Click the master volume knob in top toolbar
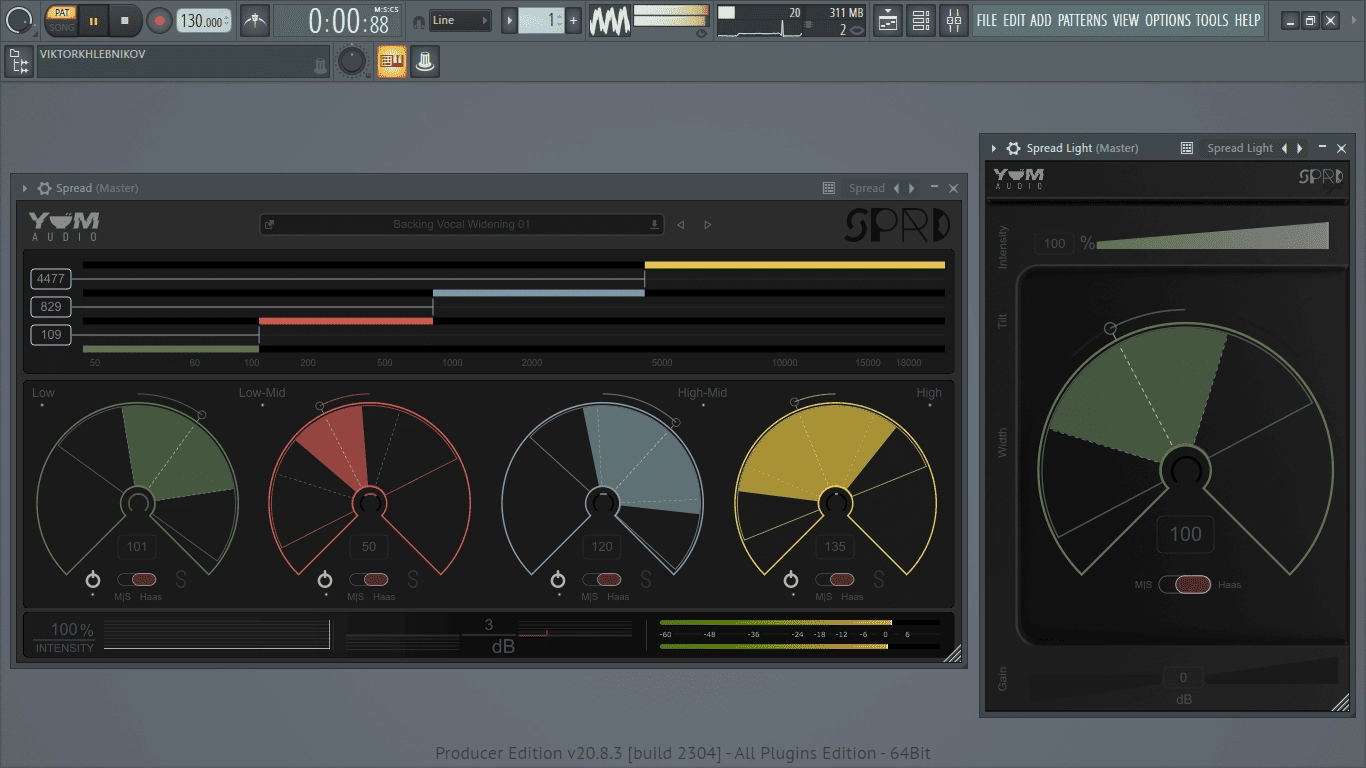Viewport: 1366px width, 768px height. coord(19,20)
